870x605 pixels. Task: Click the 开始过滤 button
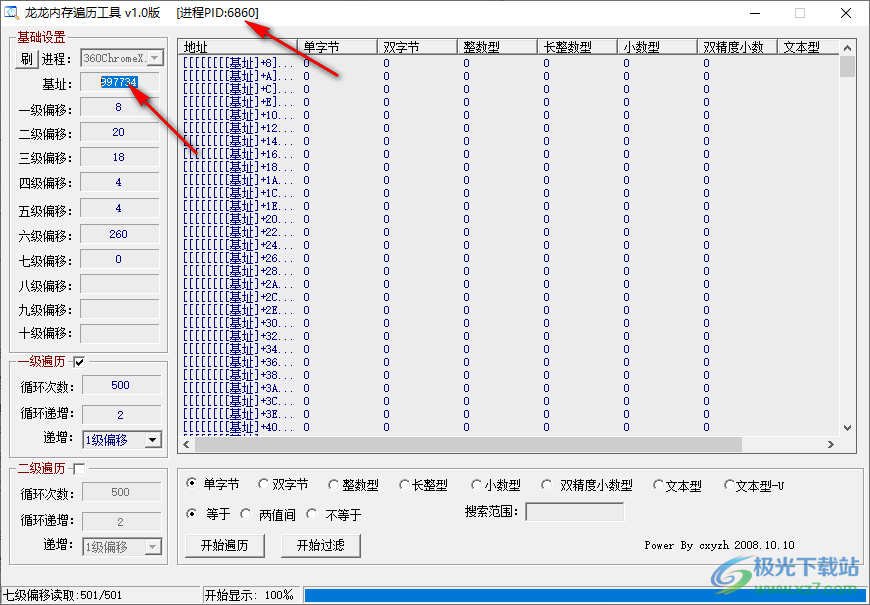click(320, 545)
